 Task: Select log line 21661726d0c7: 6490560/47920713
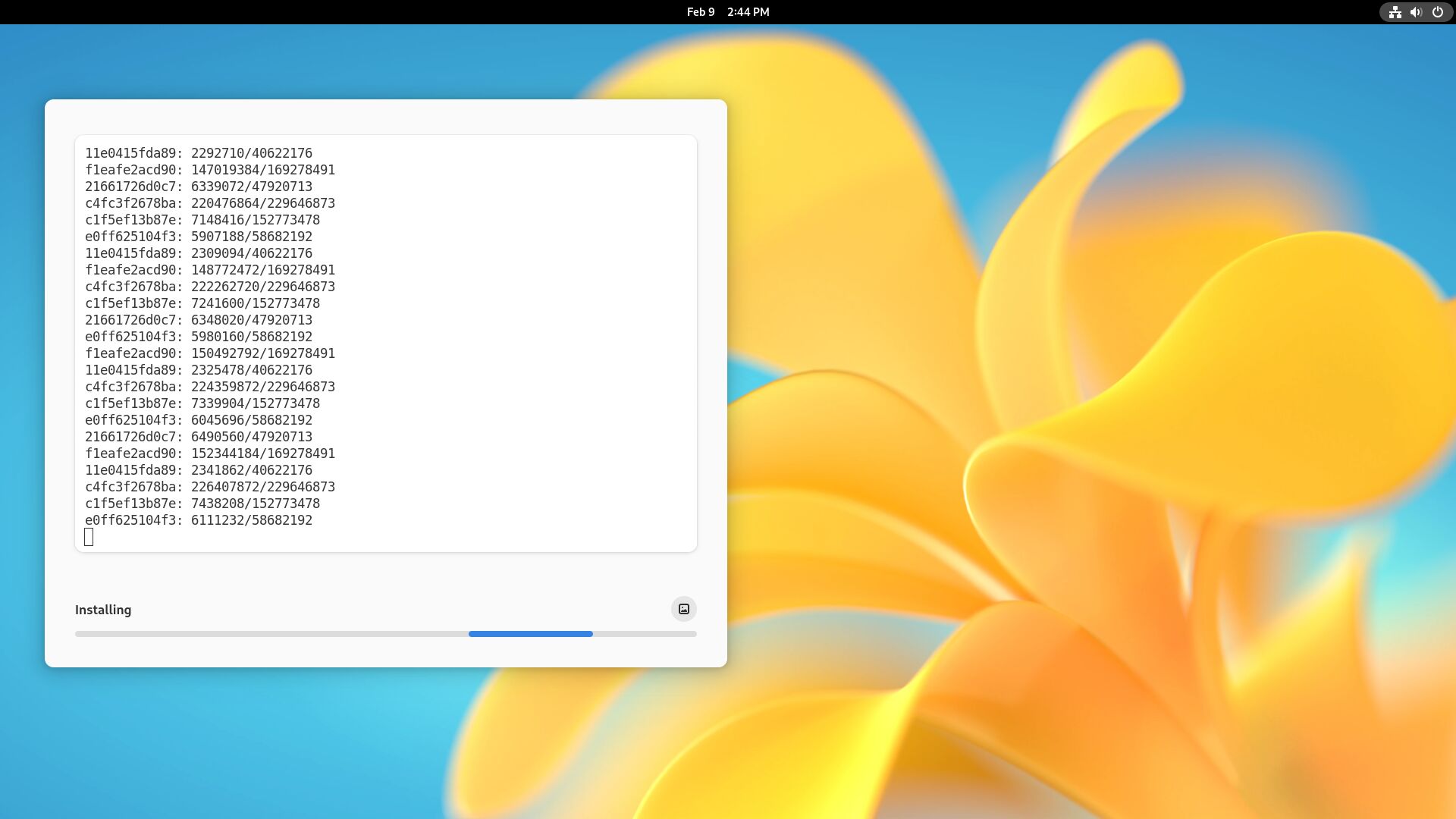(x=199, y=437)
